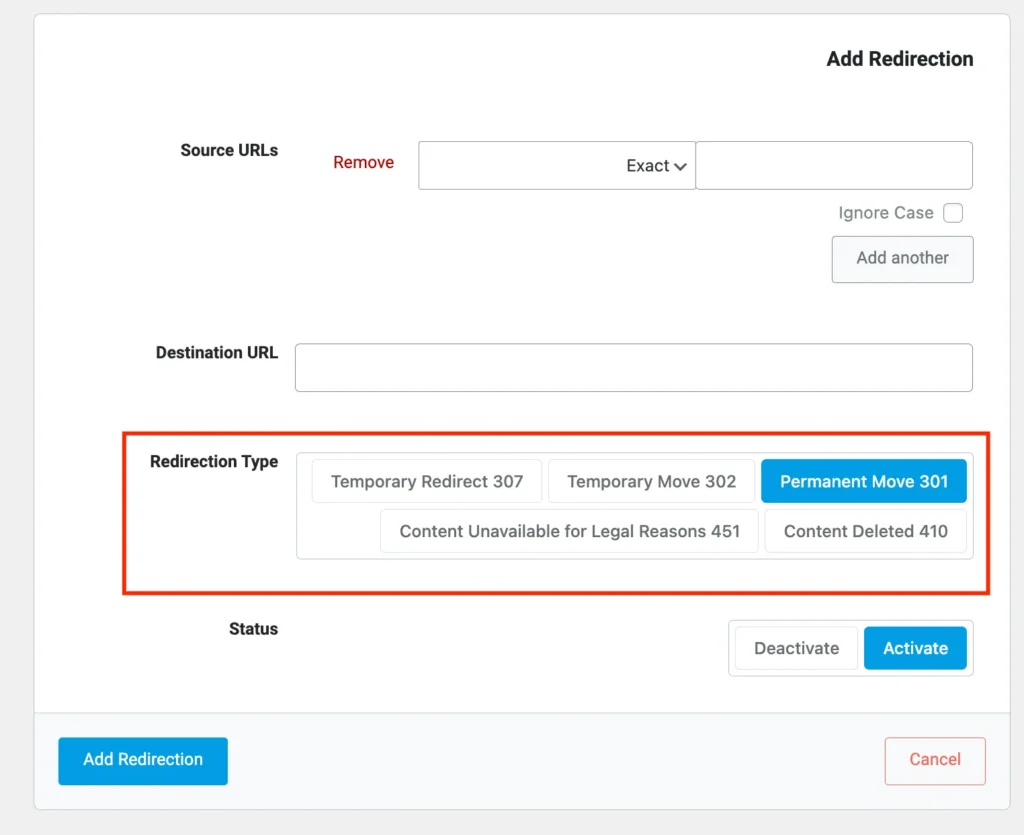This screenshot has width=1024, height=835.
Task: Remove the source URL entry
Action: pos(363,162)
